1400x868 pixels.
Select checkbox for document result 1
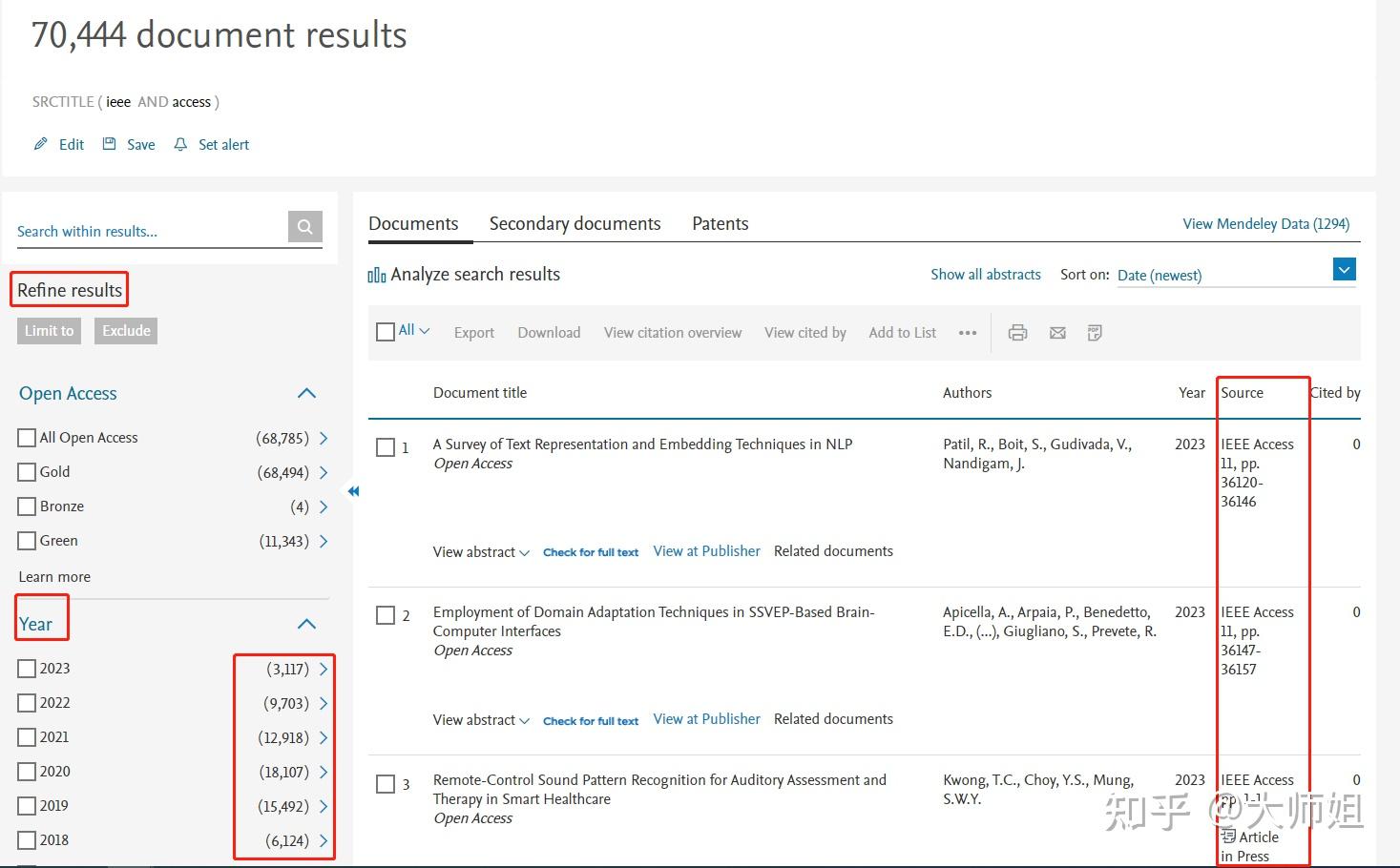[386, 447]
